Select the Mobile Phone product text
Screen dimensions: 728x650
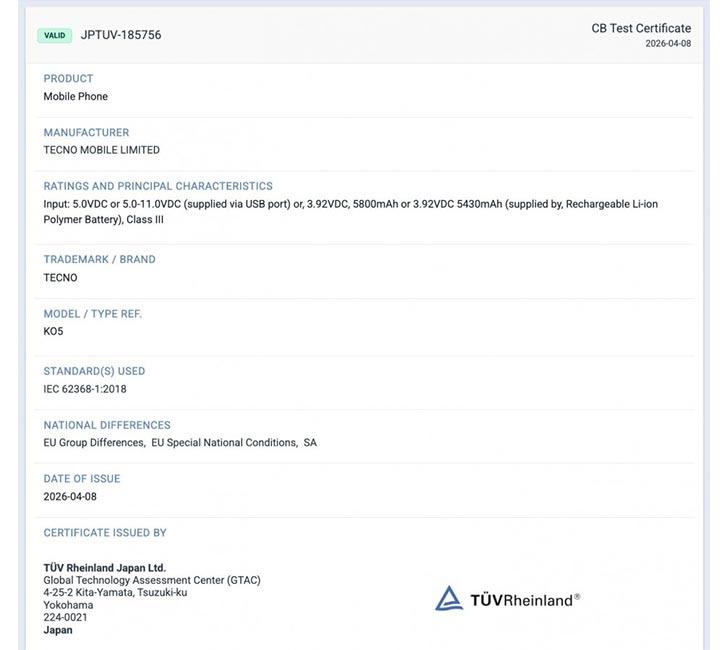76,96
